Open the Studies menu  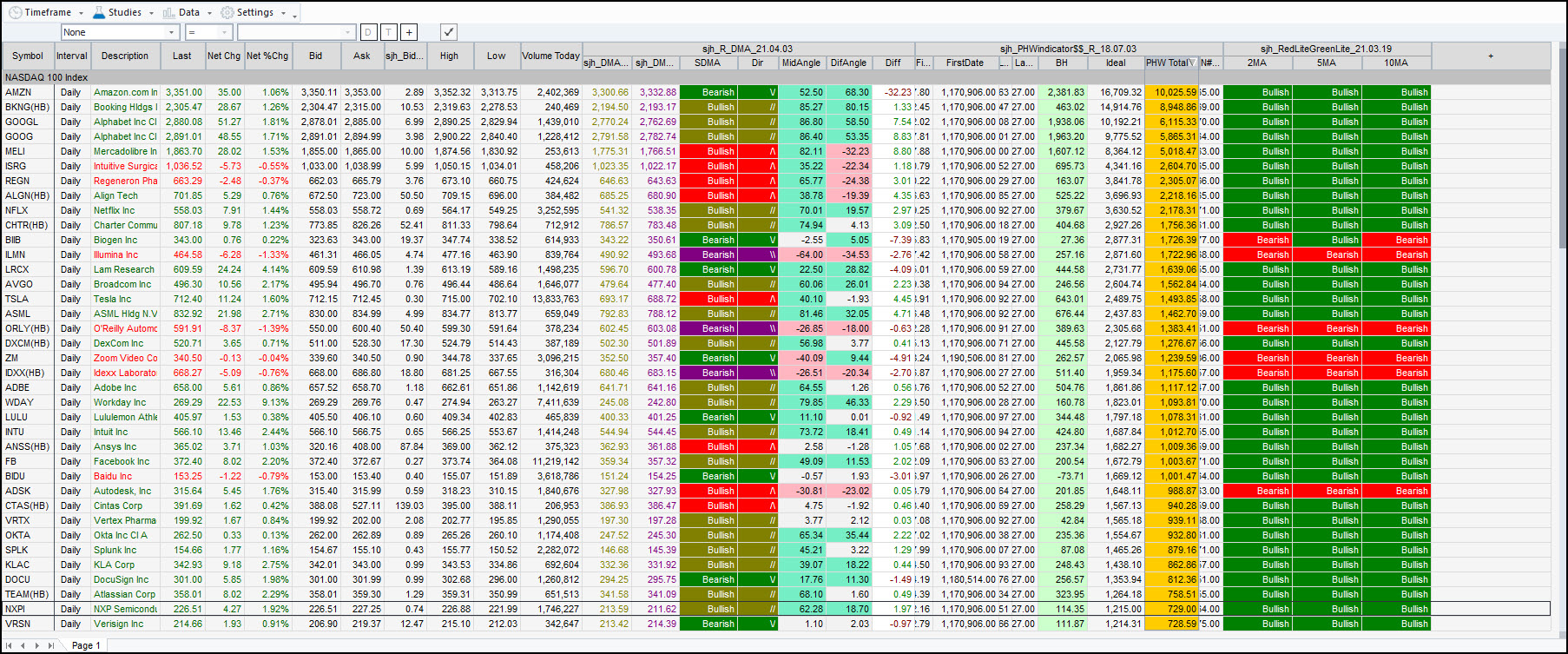125,12
